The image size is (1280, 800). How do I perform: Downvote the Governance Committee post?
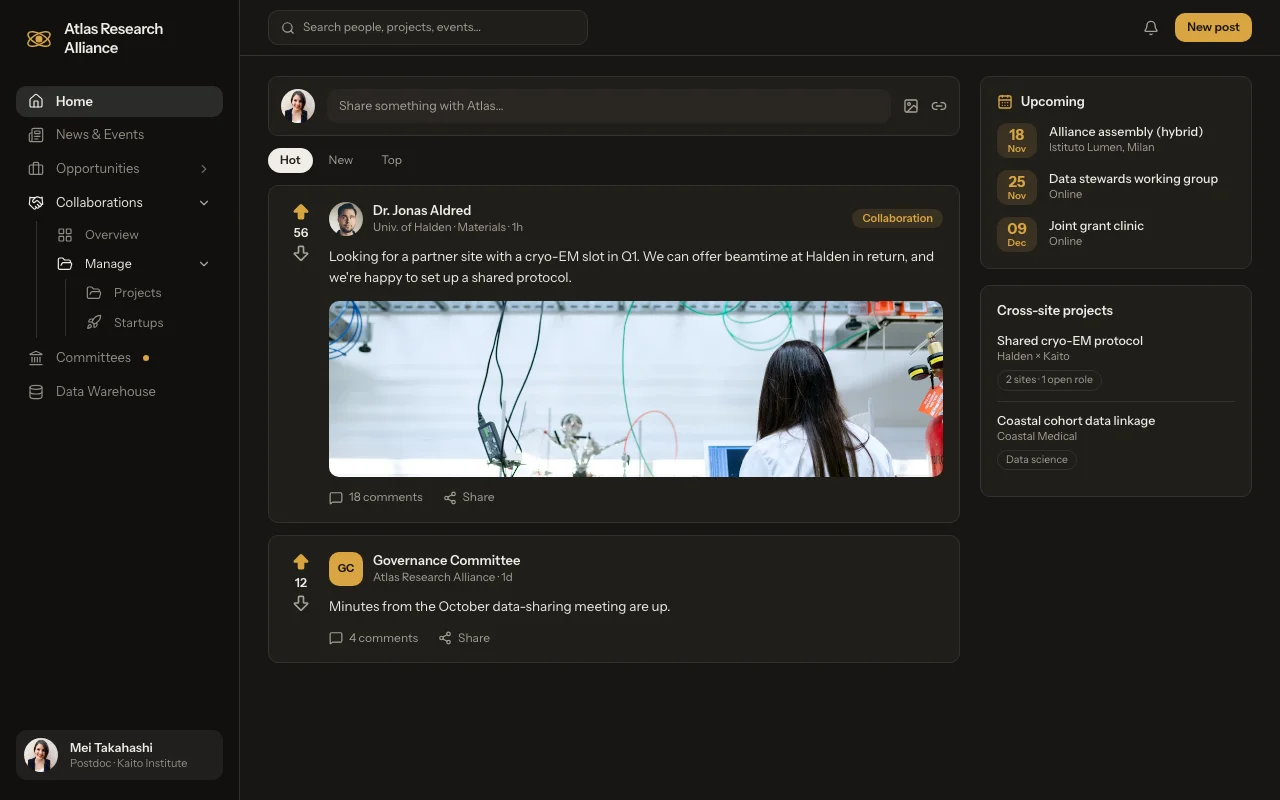[x=301, y=604]
